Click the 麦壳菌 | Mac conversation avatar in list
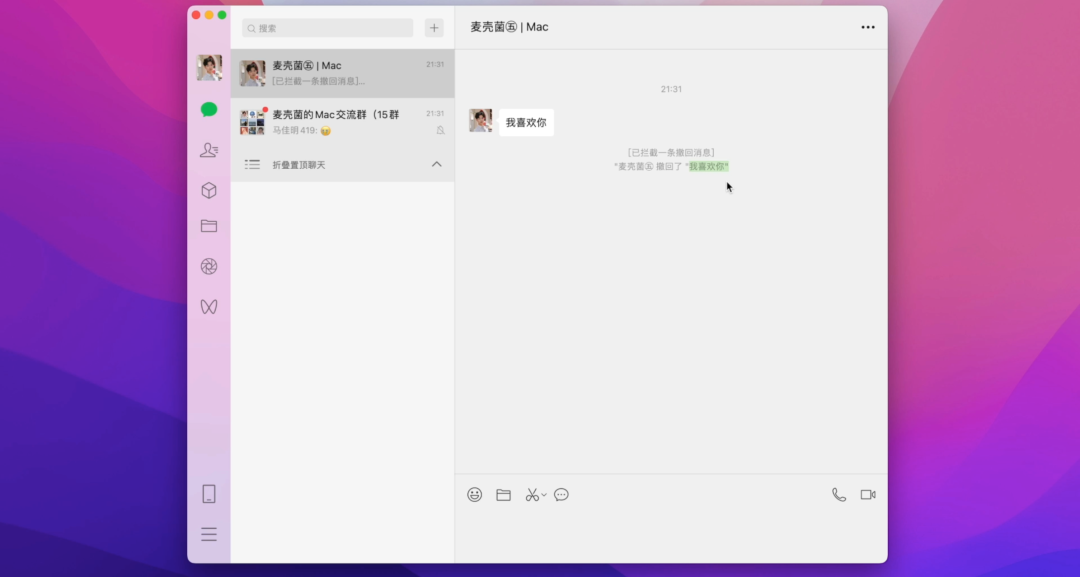Image resolution: width=1080 pixels, height=577 pixels. [x=252, y=73]
